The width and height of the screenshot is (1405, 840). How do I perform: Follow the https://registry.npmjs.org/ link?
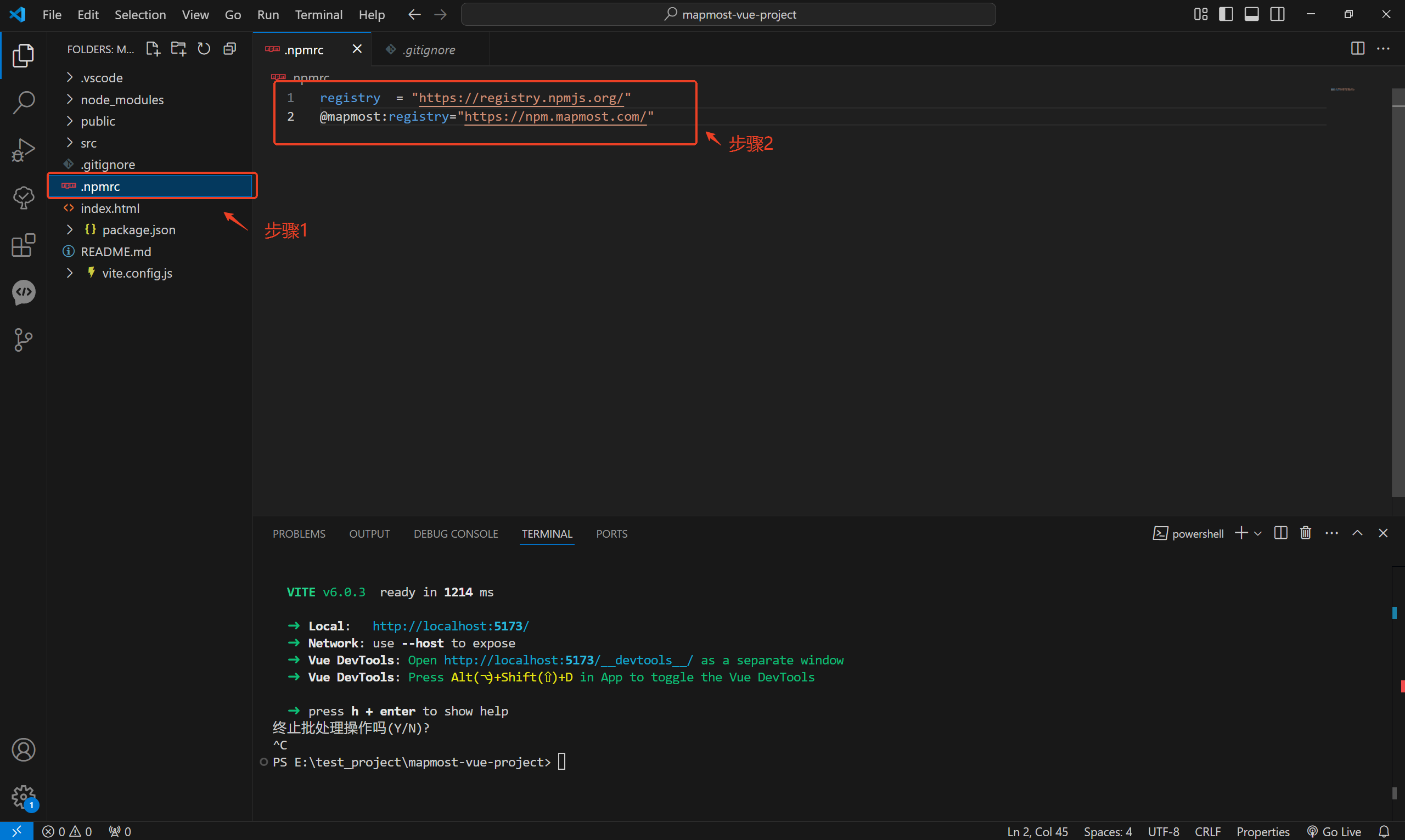click(x=521, y=98)
